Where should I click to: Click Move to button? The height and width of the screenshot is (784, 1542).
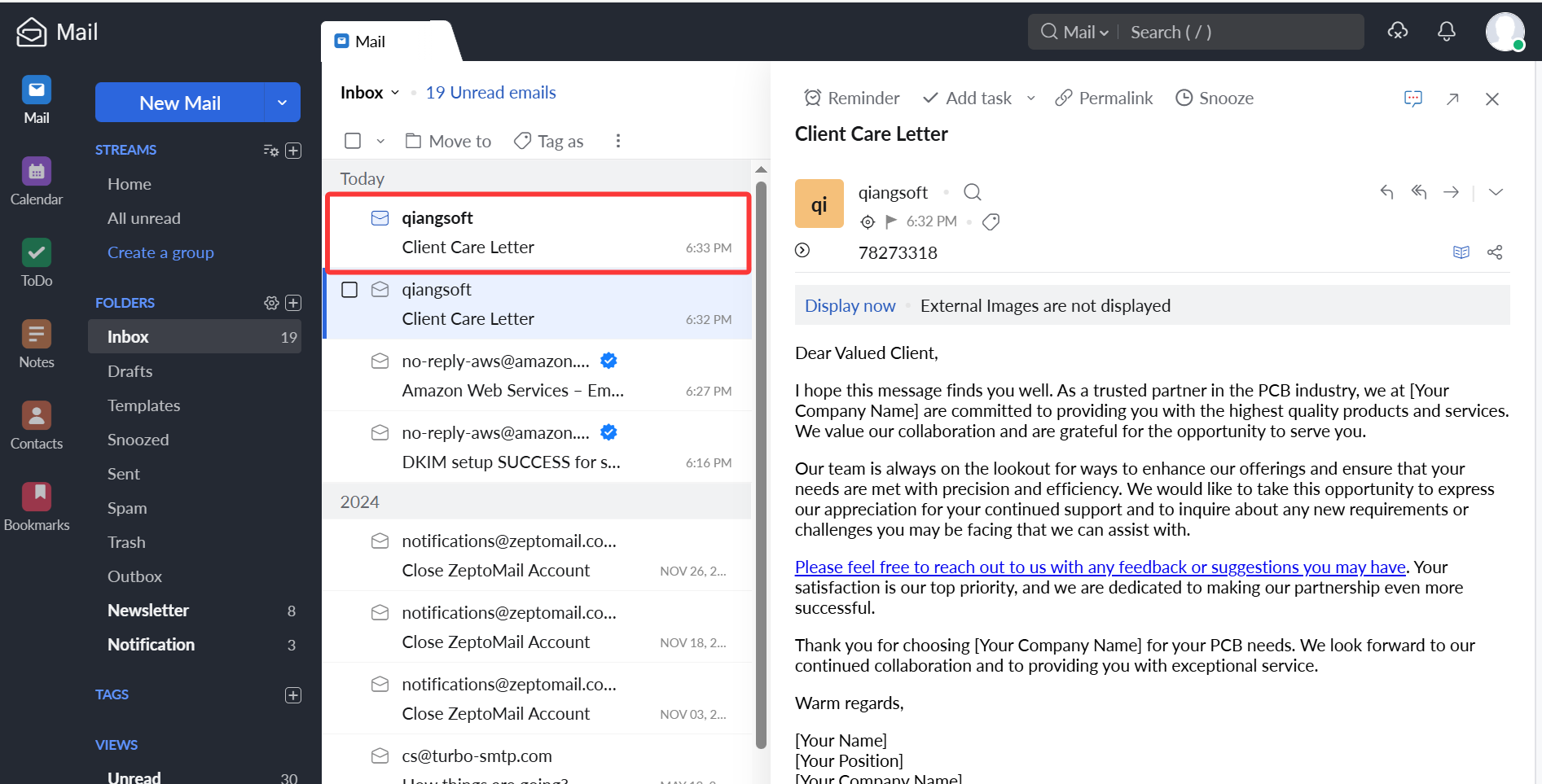tap(449, 141)
